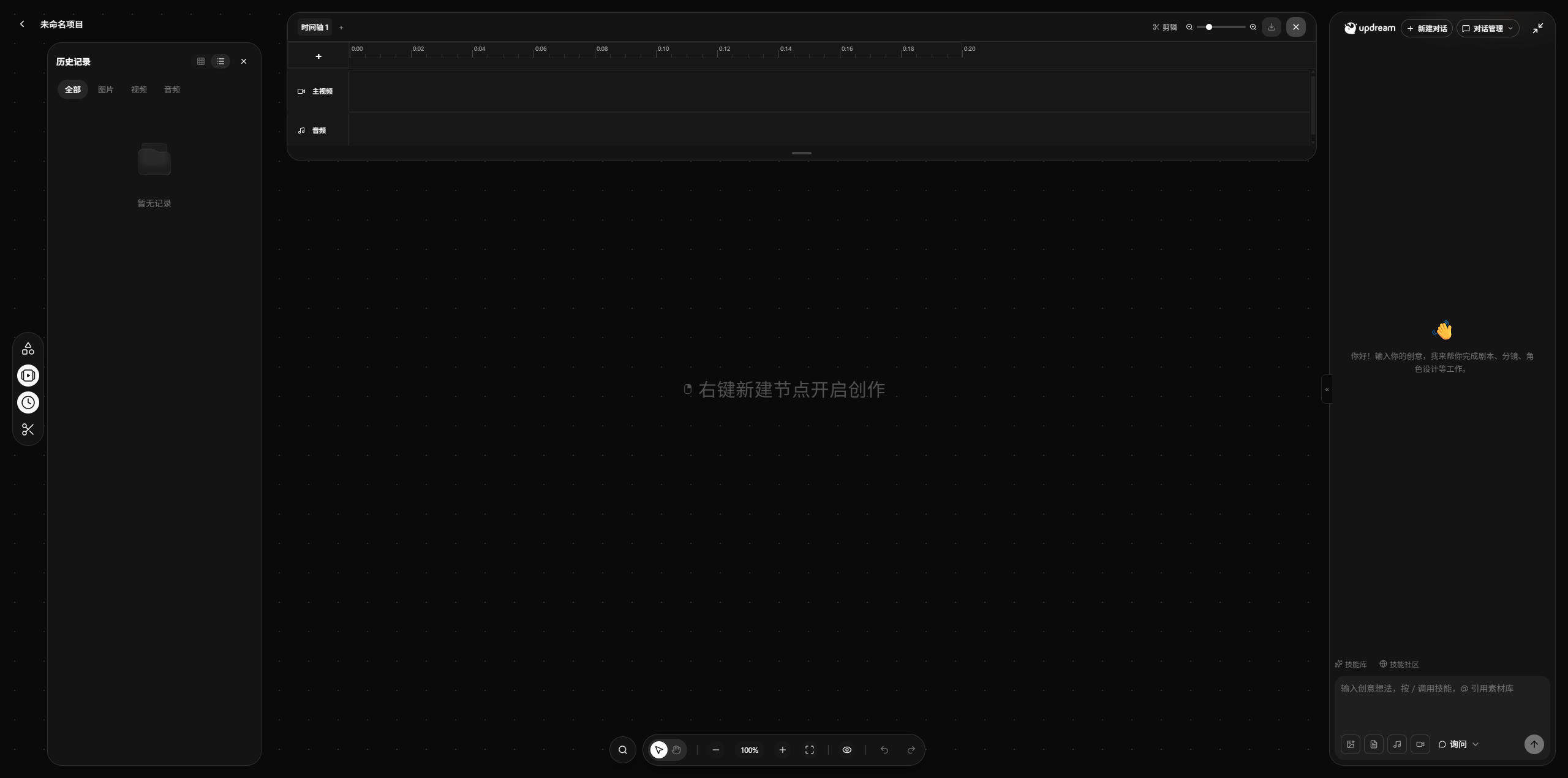This screenshot has height=778, width=1568.
Task: Attach a document in chat input
Action: (x=1374, y=744)
